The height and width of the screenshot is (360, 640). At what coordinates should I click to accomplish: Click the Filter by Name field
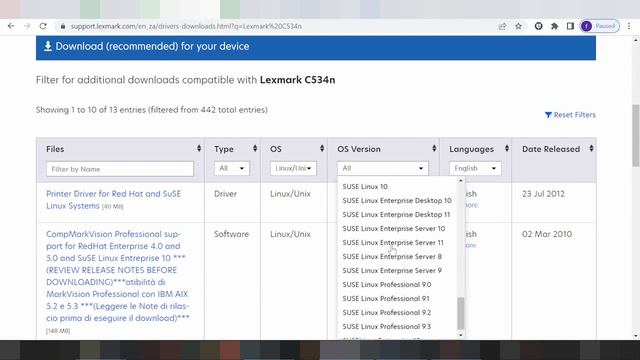point(120,169)
